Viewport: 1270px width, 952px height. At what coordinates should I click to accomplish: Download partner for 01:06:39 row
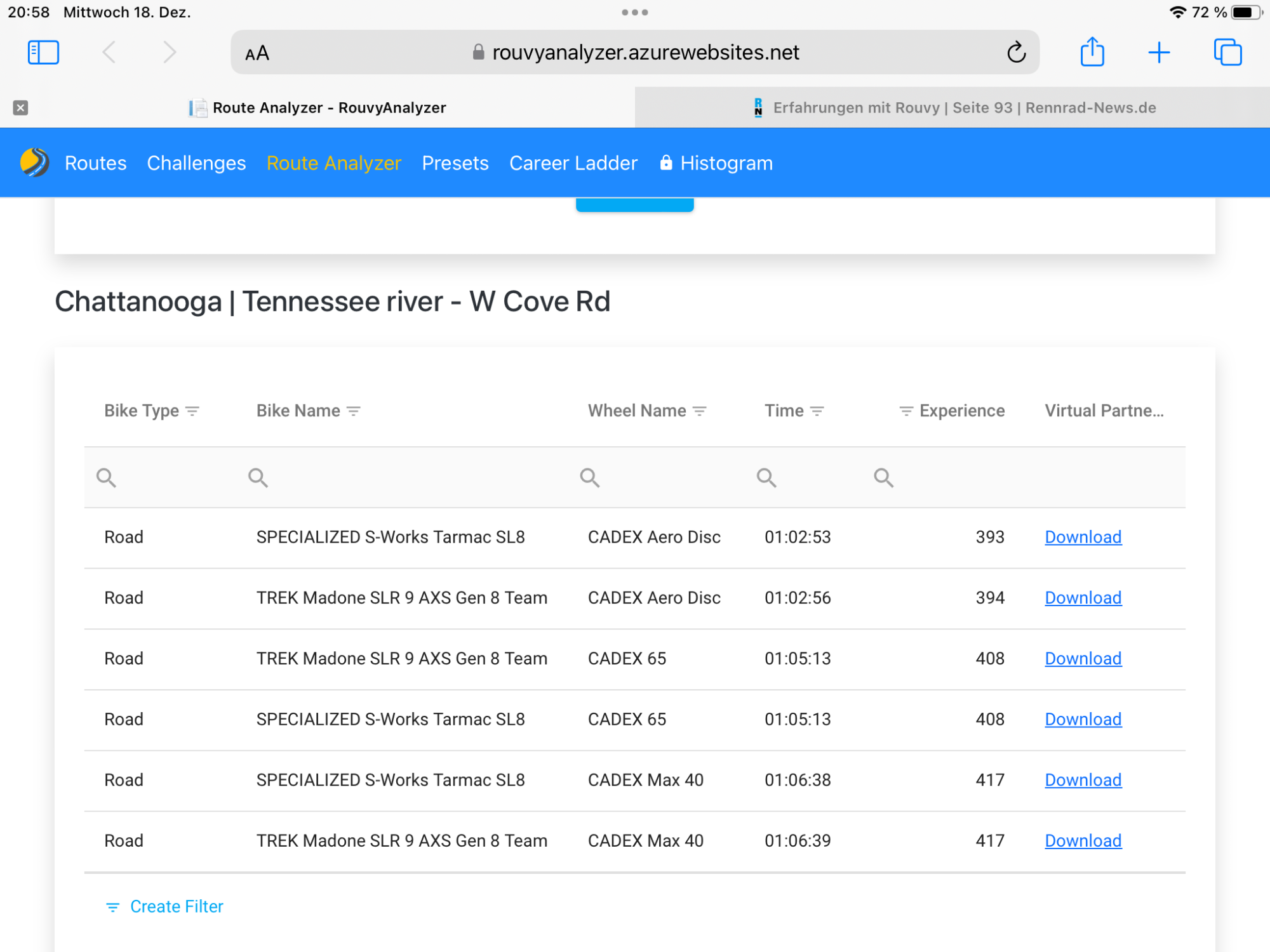[1083, 841]
